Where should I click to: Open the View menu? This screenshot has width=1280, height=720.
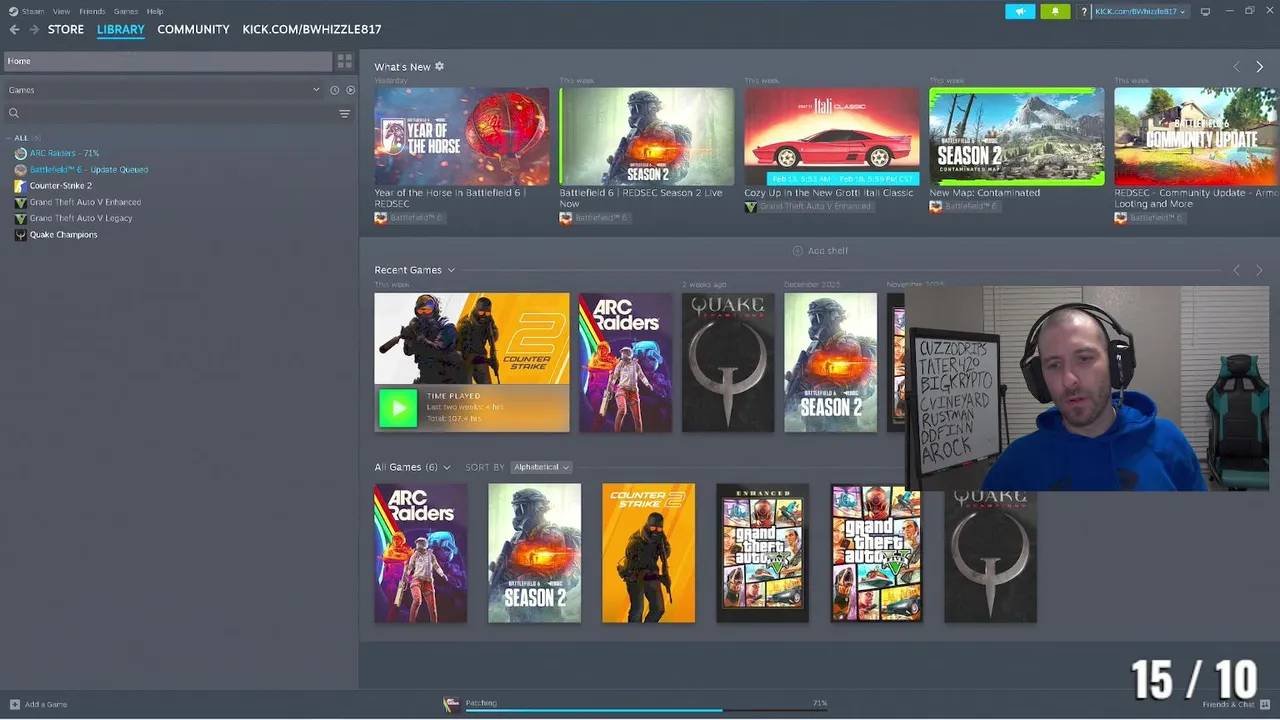(61, 11)
